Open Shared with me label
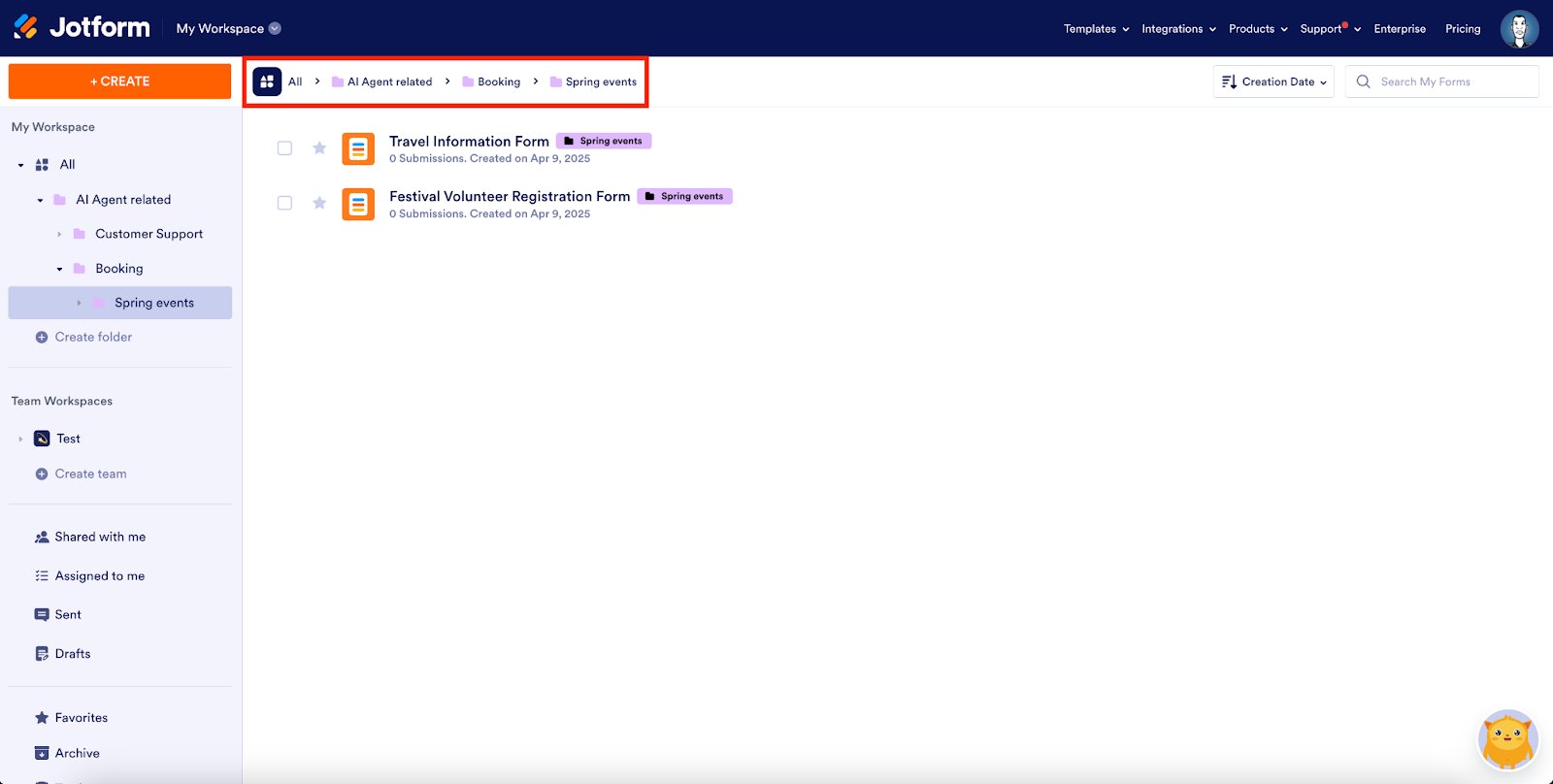 coord(100,537)
